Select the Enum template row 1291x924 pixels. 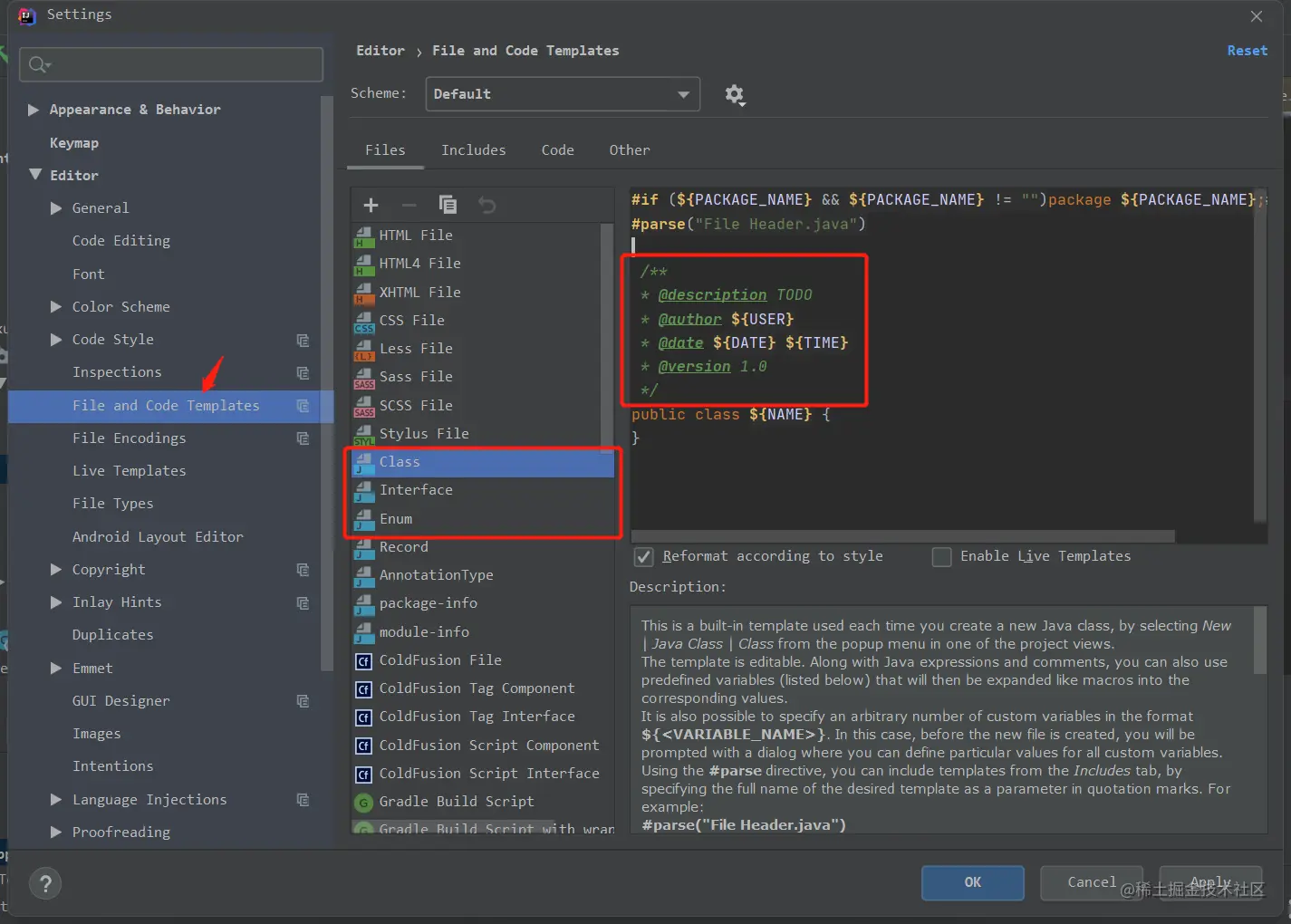(x=483, y=519)
